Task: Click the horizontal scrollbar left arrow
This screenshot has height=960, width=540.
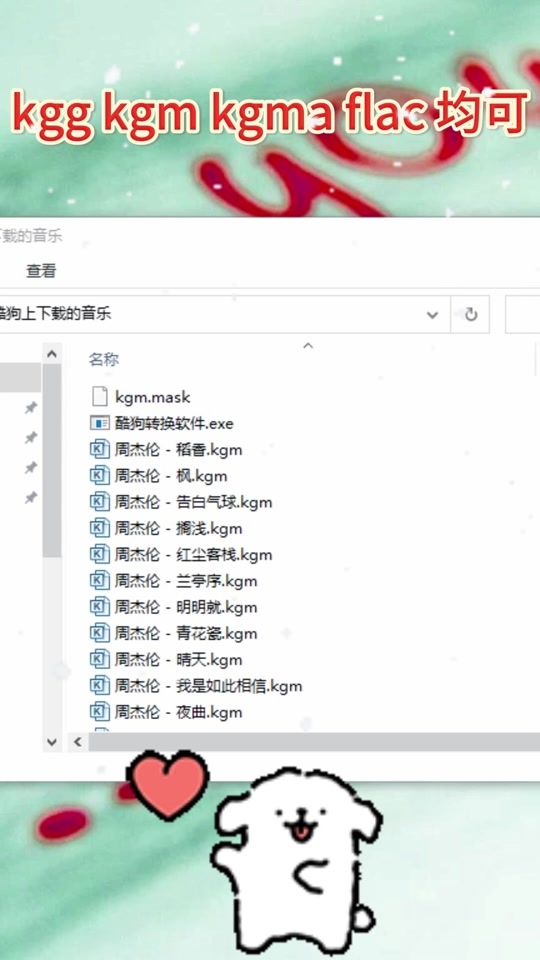Action: (78, 742)
